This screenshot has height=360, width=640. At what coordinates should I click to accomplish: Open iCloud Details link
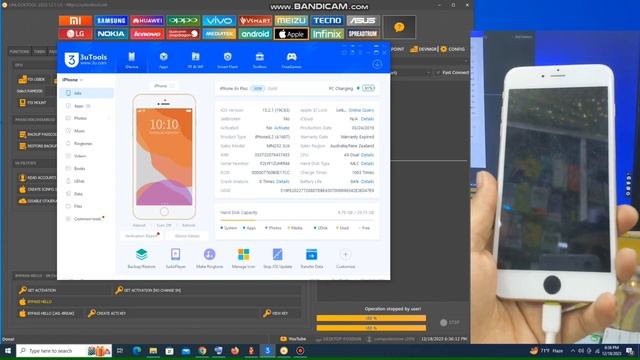(x=367, y=119)
